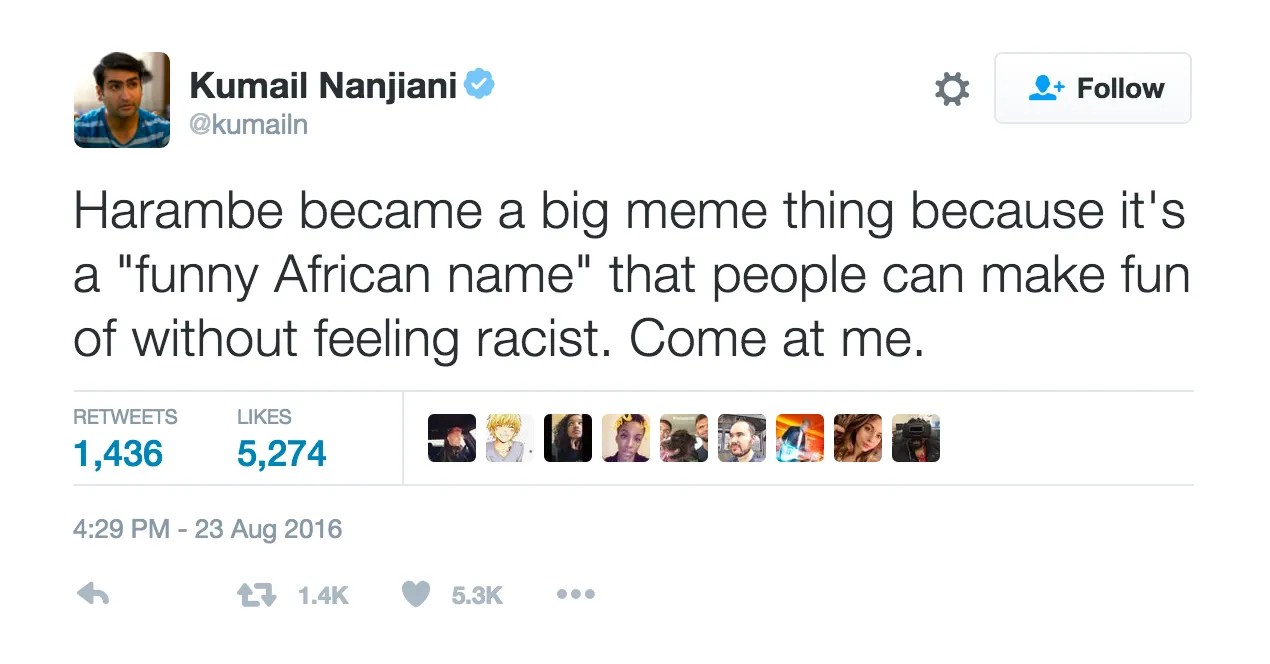This screenshot has width=1270, height=664.
Task: Click the retweet count of 1.4K
Action: (321, 593)
